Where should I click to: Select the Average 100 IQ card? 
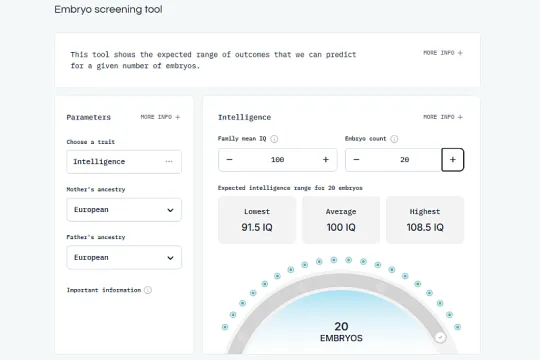coord(341,220)
